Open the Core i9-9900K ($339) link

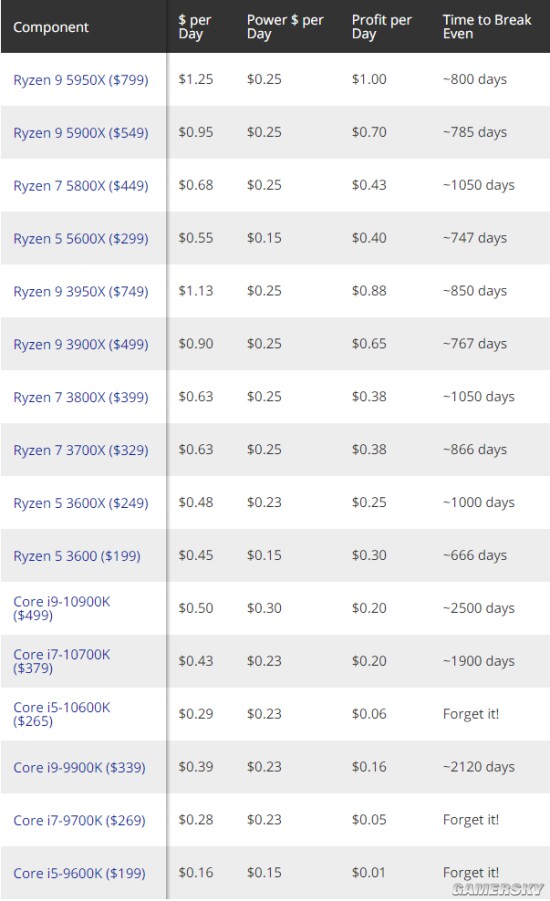coord(79,767)
